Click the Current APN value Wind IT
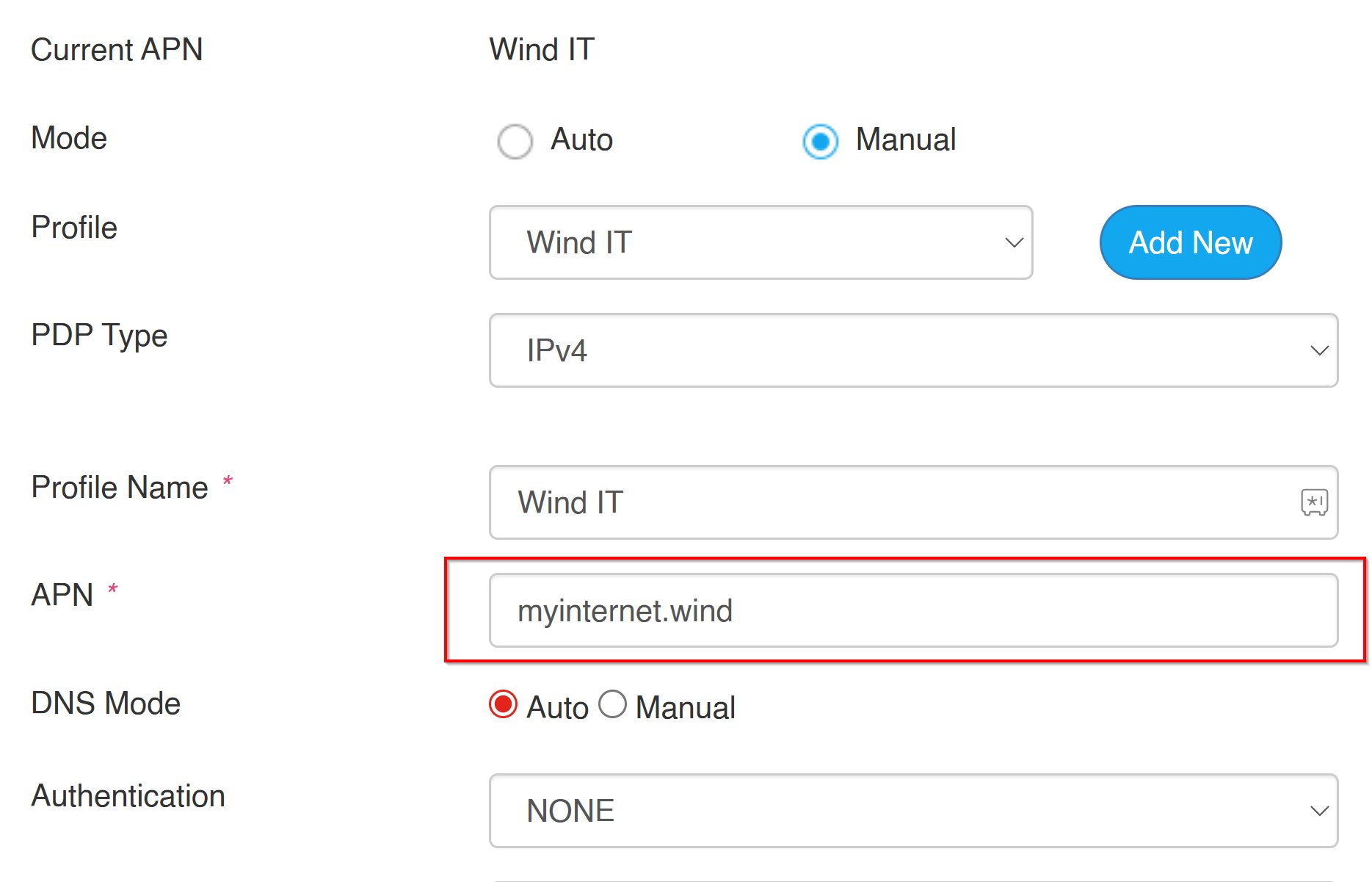1372x882 pixels. point(542,50)
